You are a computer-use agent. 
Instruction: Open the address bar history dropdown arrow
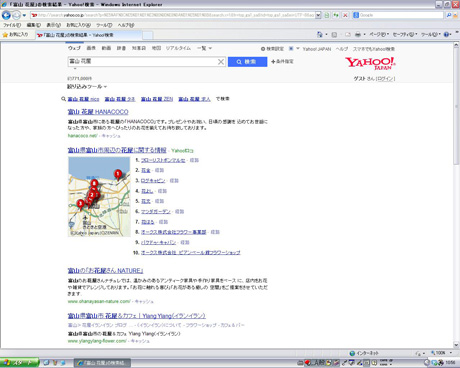click(318, 15)
